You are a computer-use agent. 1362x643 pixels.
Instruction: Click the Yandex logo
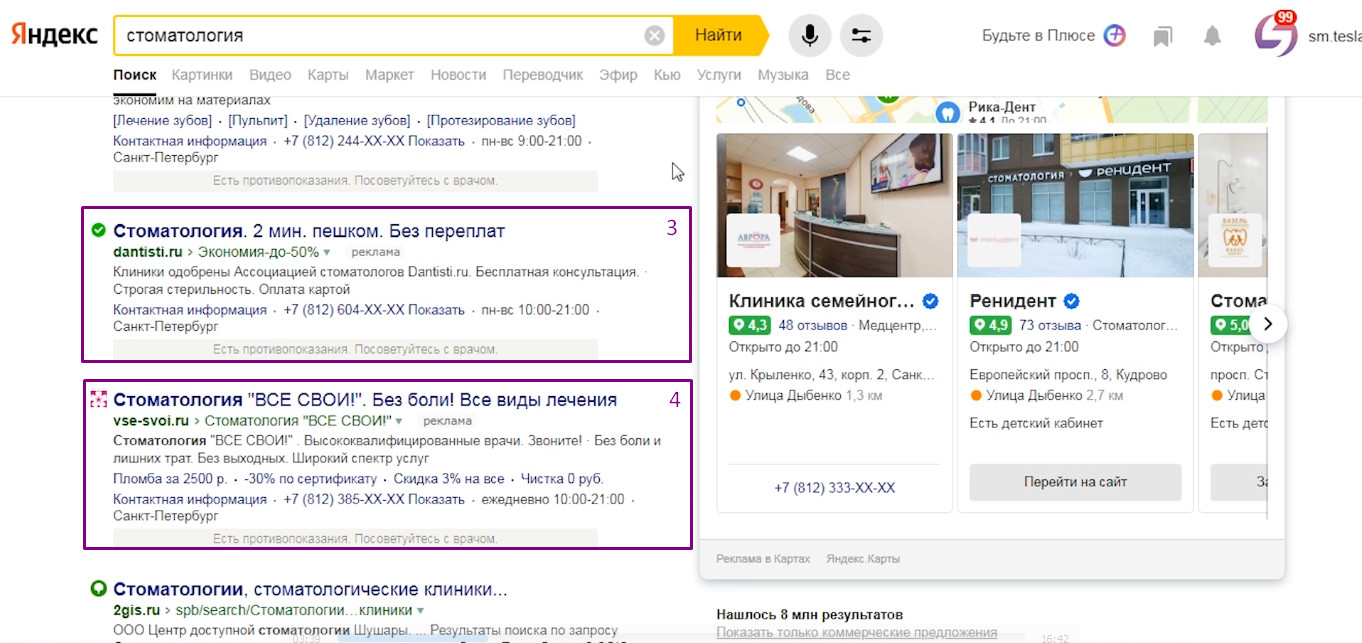(55, 35)
